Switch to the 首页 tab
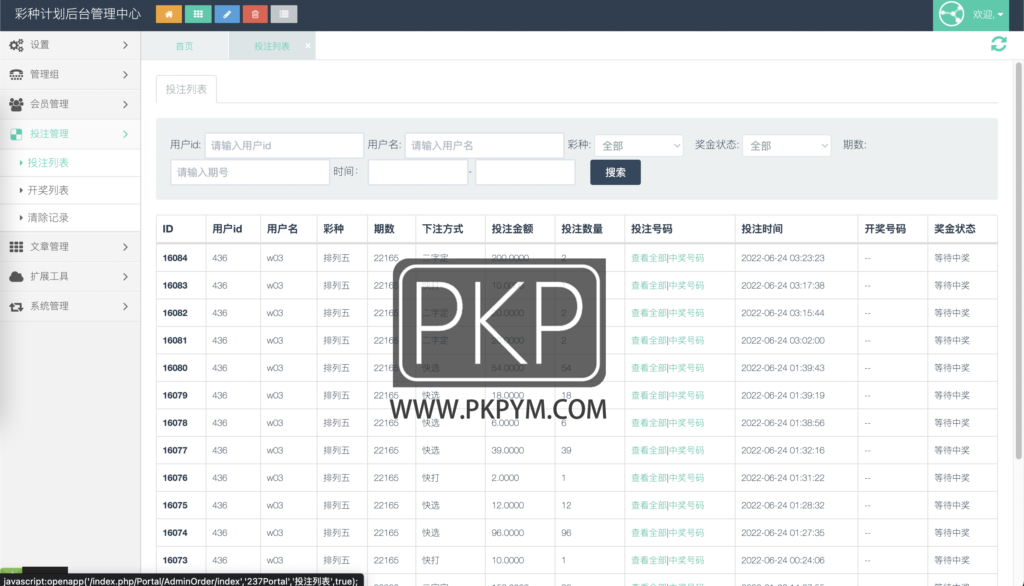Screen dimensions: 1024x586 click(x=184, y=46)
